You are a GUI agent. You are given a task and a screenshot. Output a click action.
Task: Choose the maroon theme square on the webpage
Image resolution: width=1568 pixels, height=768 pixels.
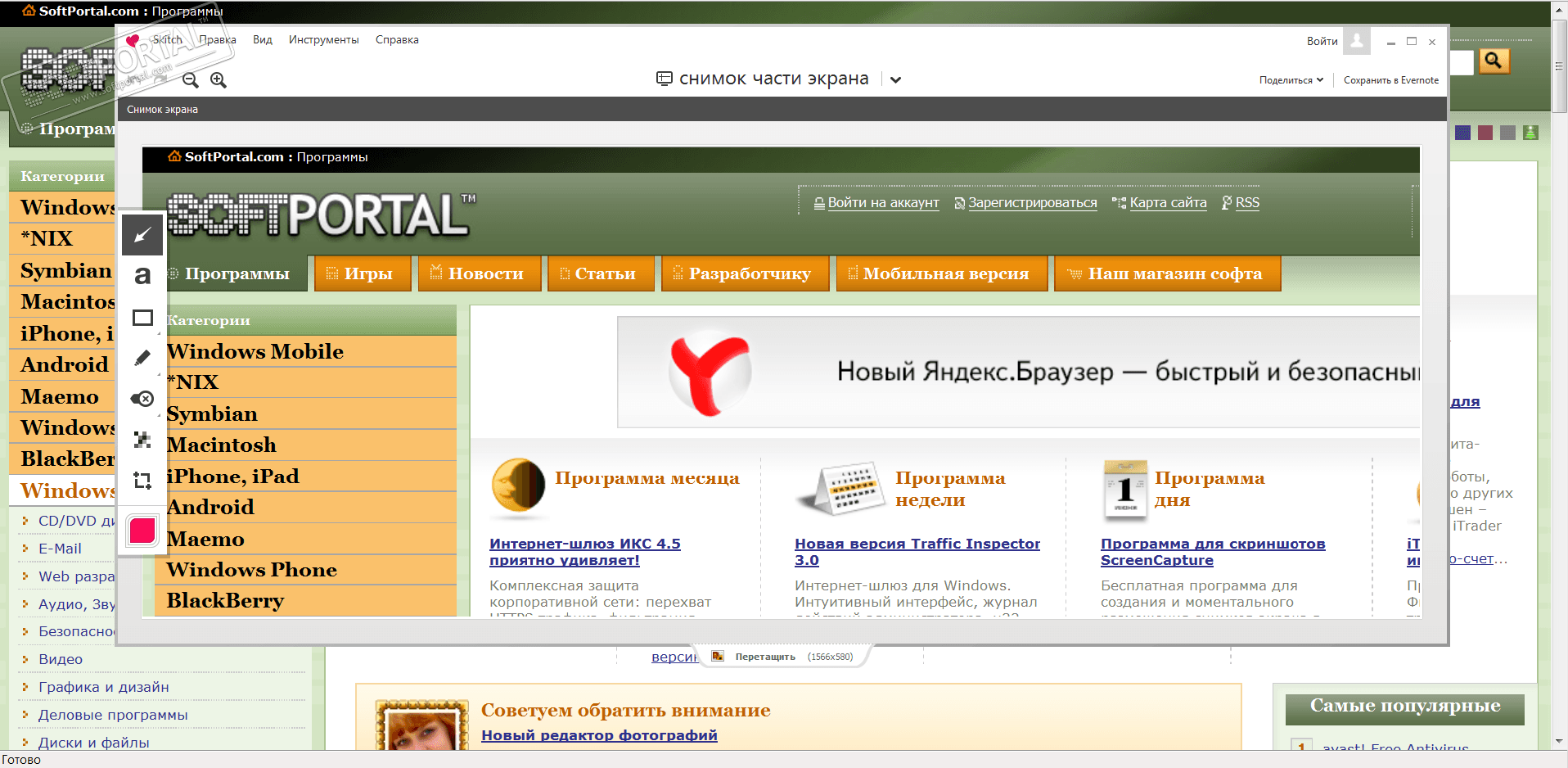(1485, 133)
